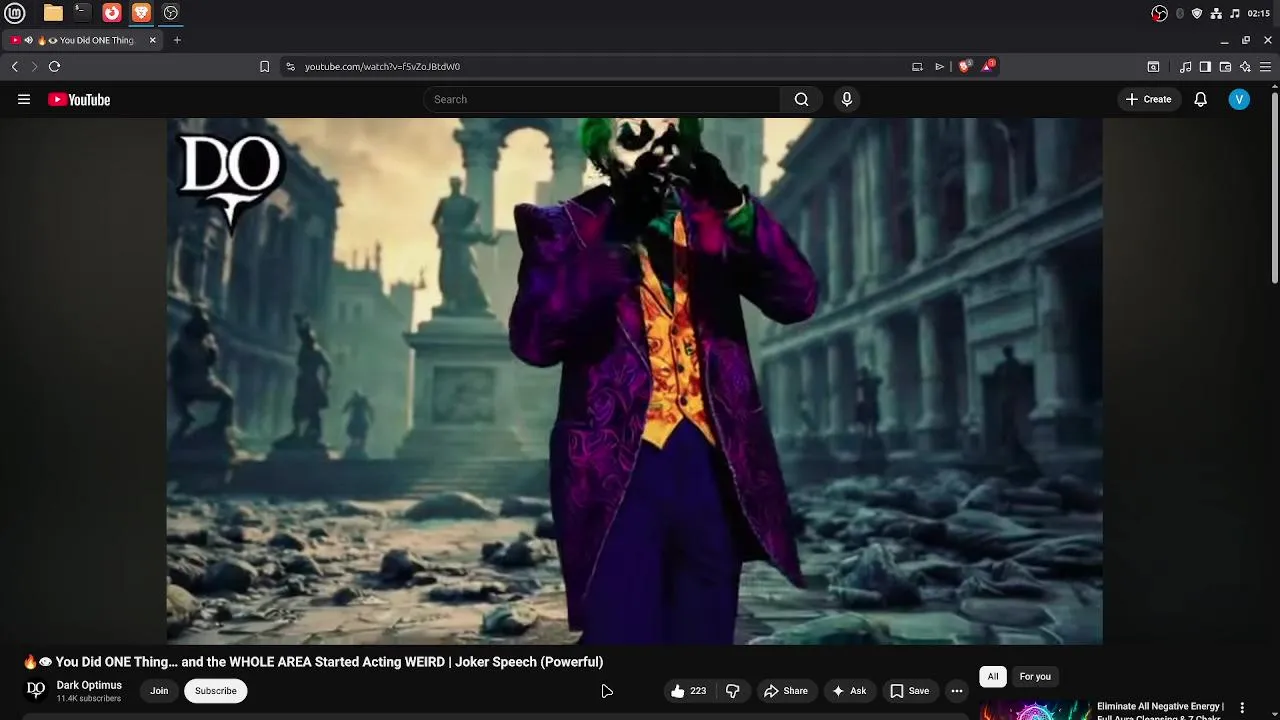Open Dark Optimus channel avatar
This screenshot has height=720, width=1280.
[x=36, y=690]
